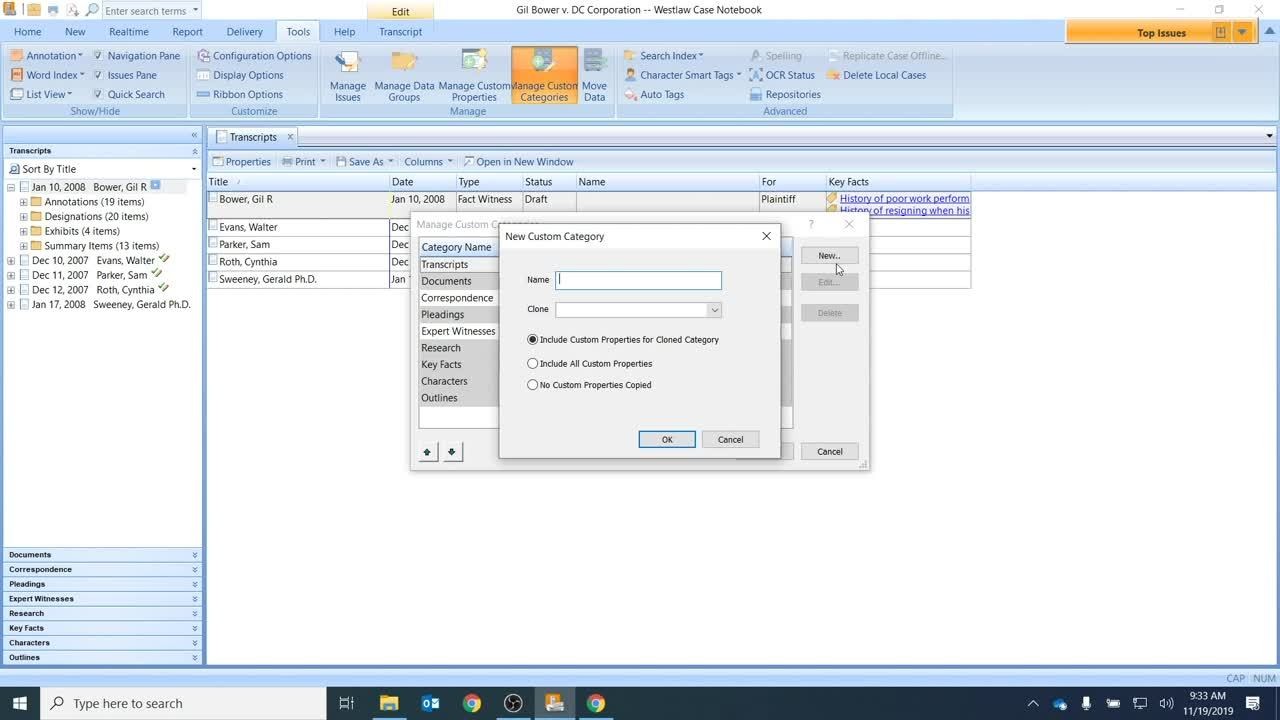The width and height of the screenshot is (1280, 720).
Task: Select Include All Custom Properties option
Action: [x=533, y=364]
